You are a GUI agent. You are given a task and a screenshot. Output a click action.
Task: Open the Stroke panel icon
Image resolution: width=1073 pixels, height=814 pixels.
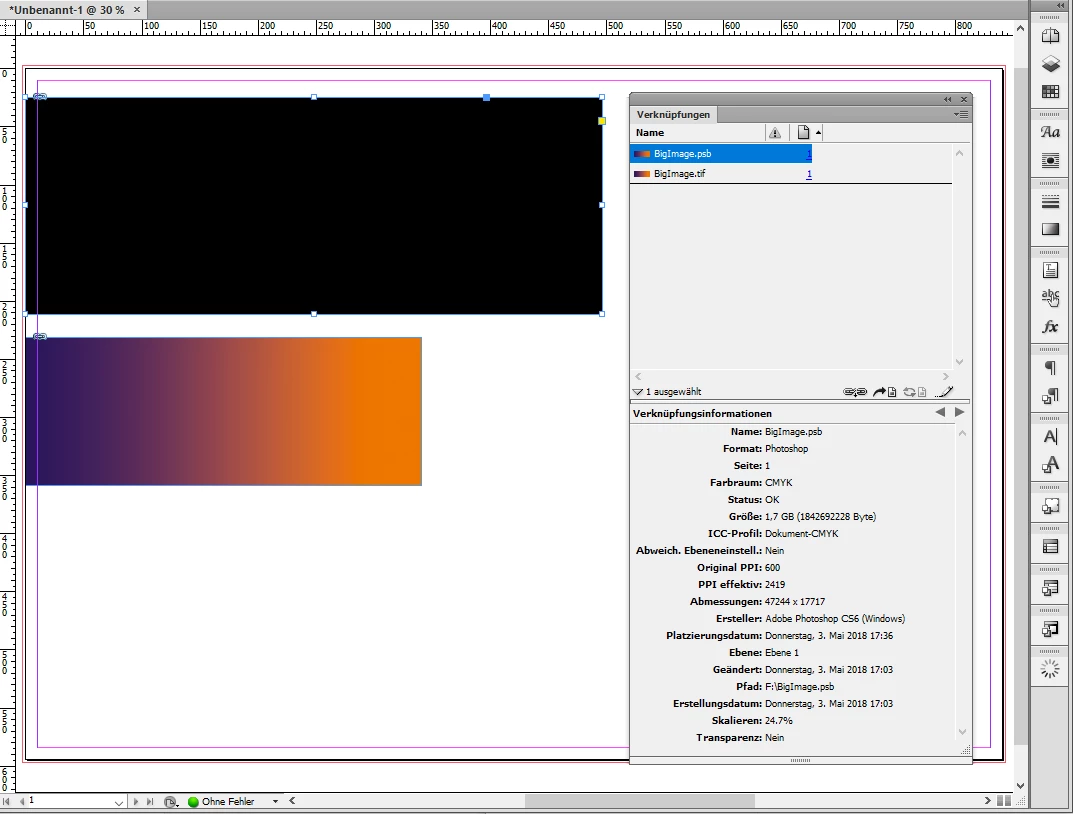coord(1050,202)
